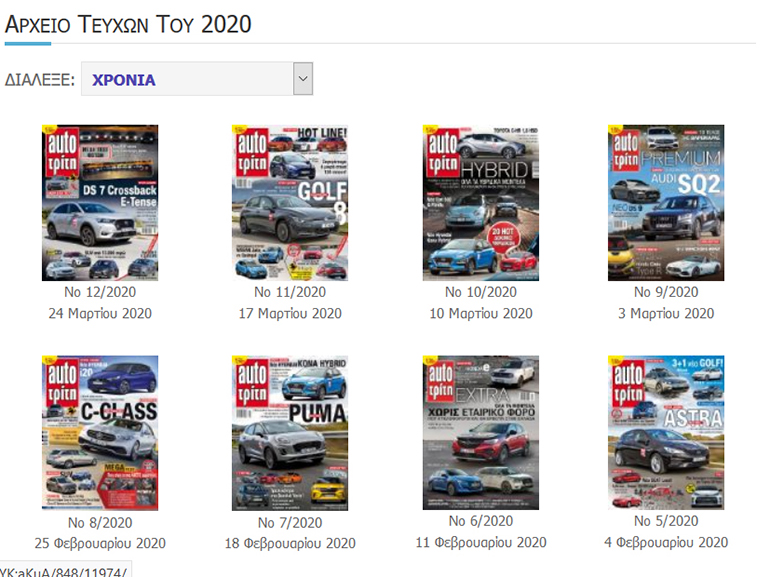Screen dimensions: 770x577
Task: Open the No 11/2020 issue link
Action: pyautogui.click(x=290, y=292)
